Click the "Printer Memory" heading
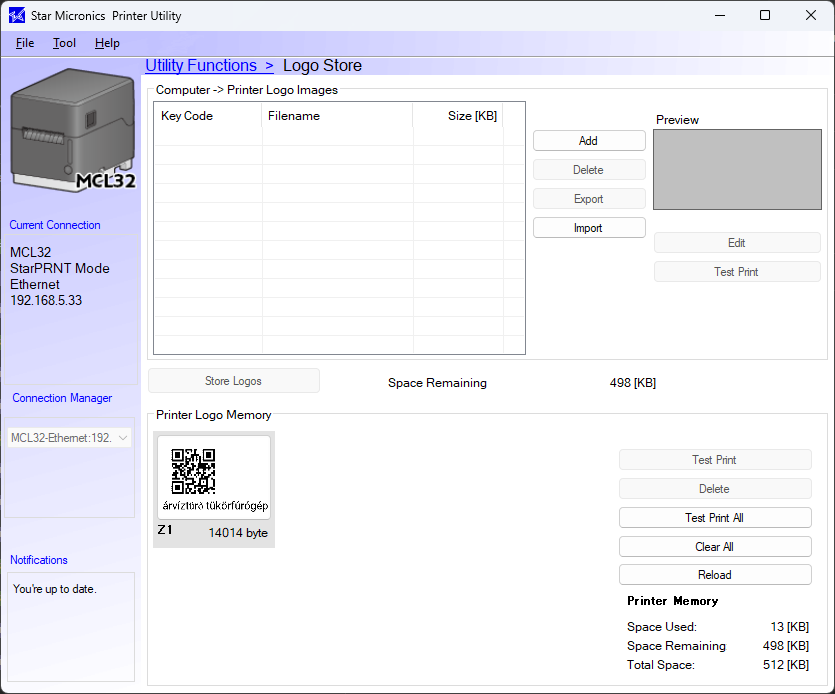This screenshot has width=835, height=694. [x=673, y=601]
